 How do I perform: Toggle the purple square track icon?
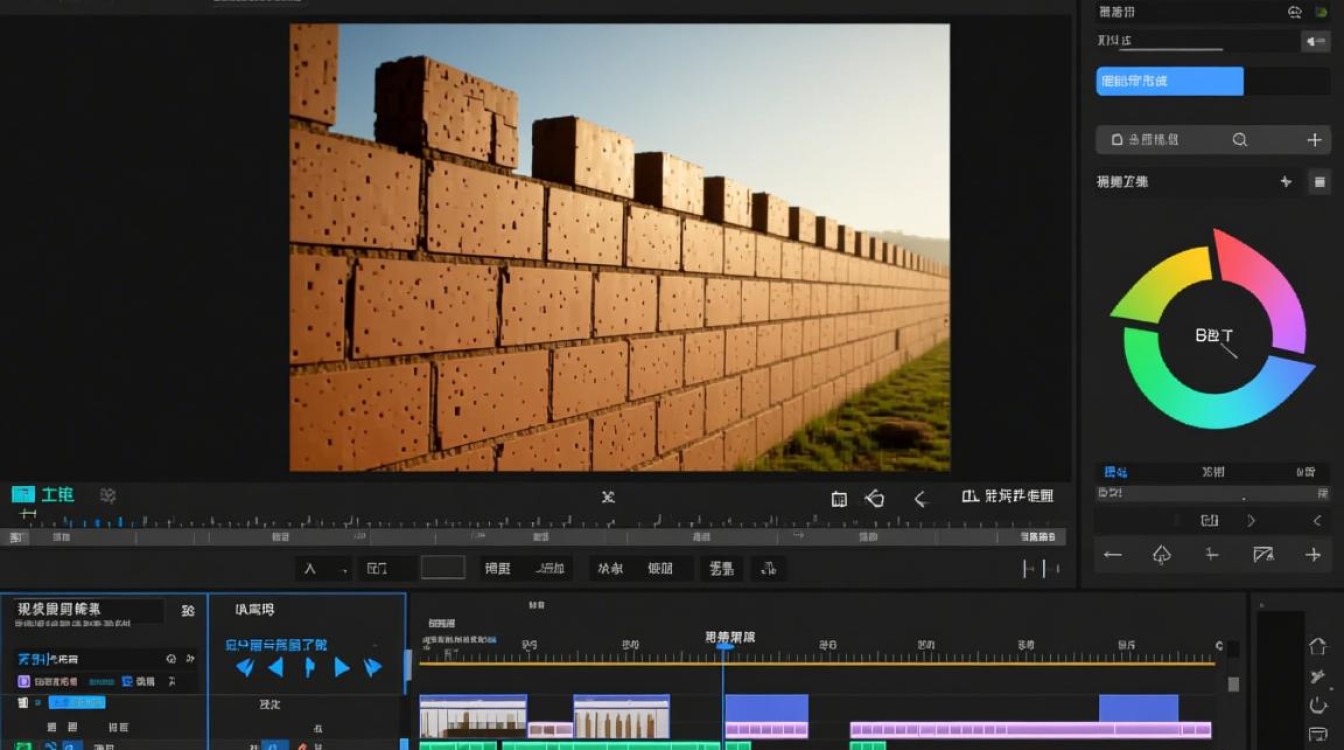pos(24,681)
